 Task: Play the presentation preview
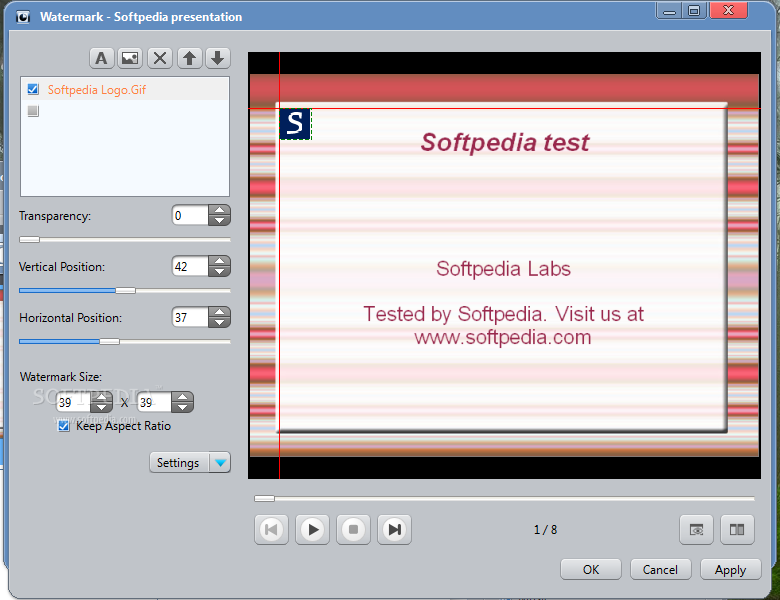point(312,529)
